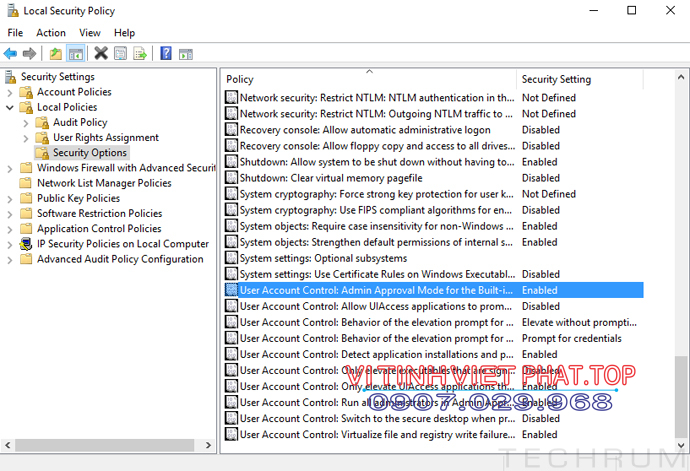
Task: Open Properties via toolbar icon
Action: (x=120, y=53)
